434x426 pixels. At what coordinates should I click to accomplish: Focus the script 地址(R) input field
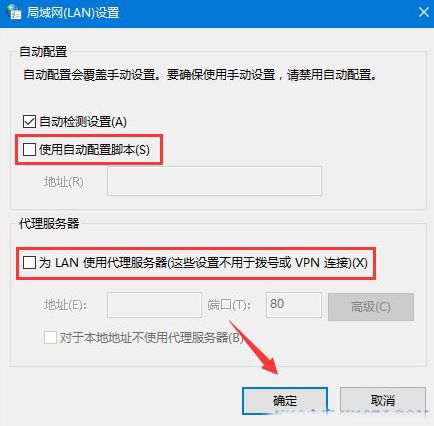tap(214, 181)
